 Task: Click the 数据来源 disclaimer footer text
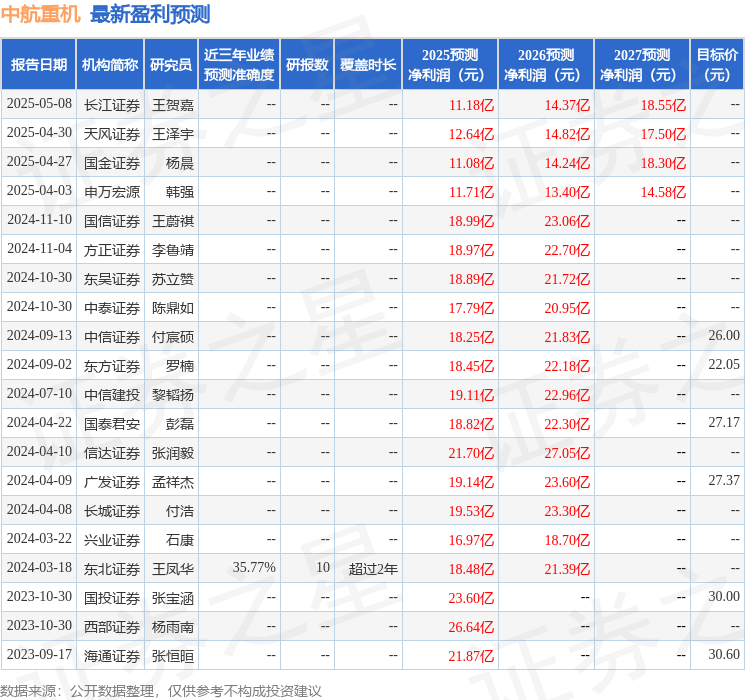[161, 690]
